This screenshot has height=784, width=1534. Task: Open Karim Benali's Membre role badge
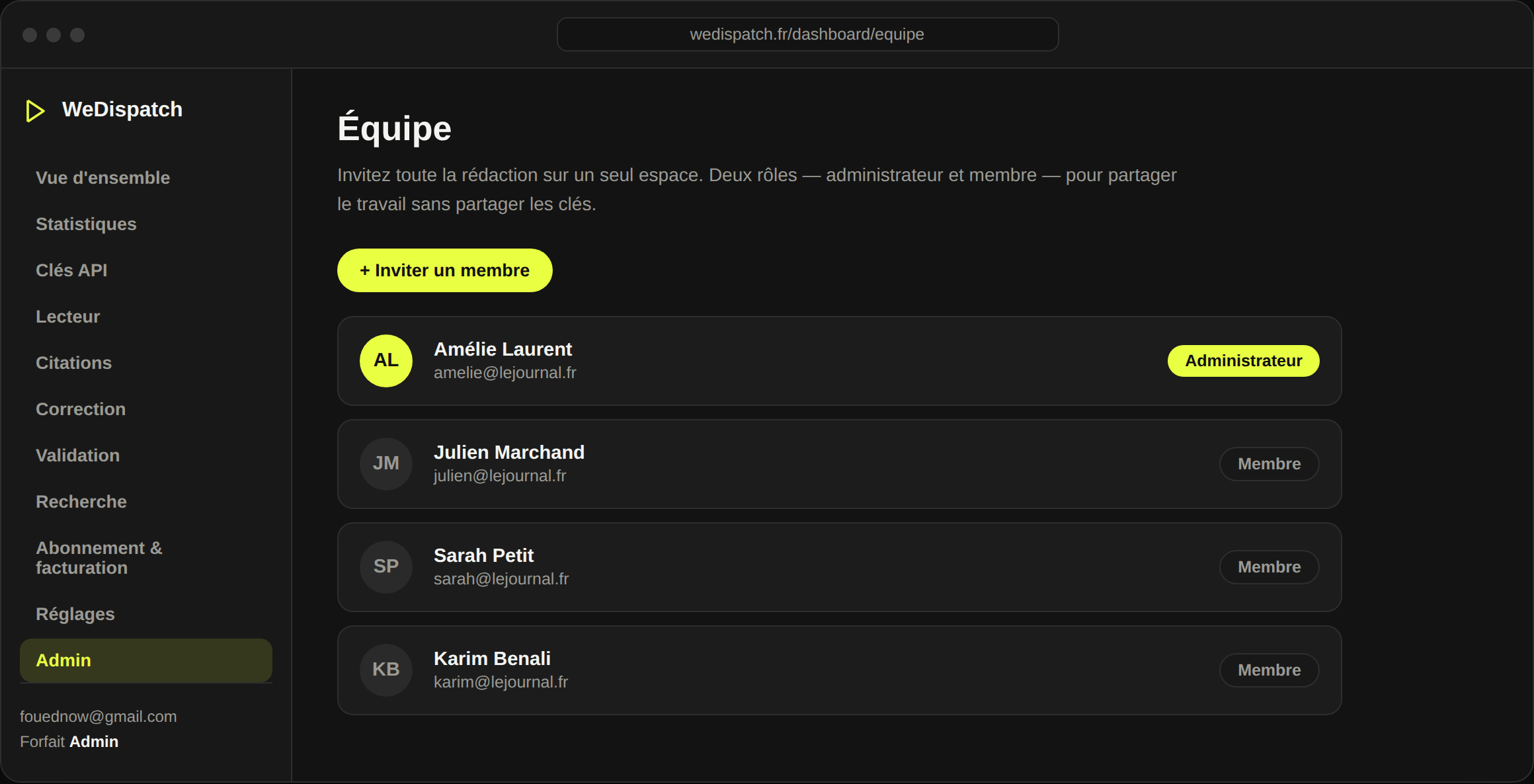(1269, 670)
